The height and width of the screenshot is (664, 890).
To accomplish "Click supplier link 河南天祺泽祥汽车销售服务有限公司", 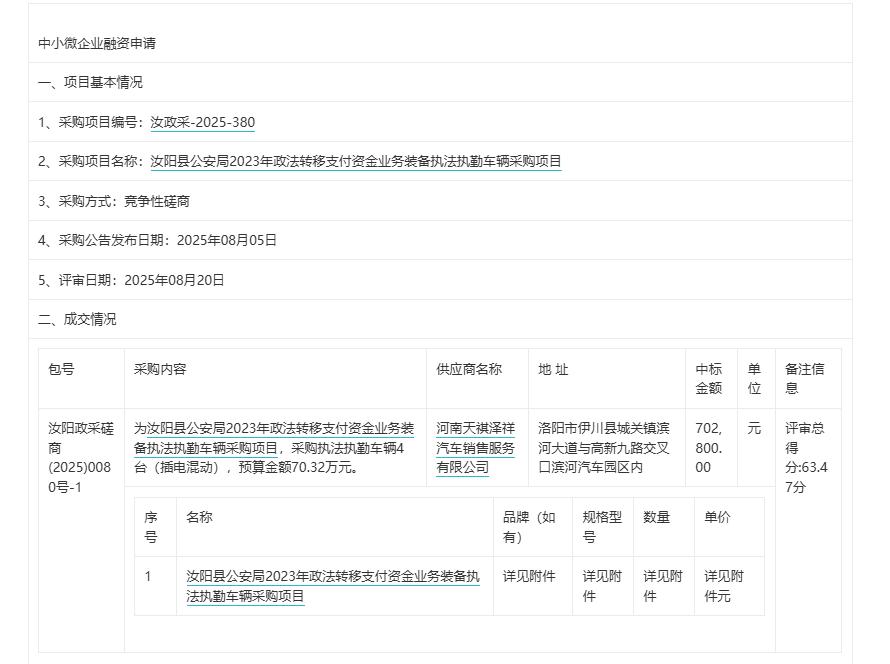I will click(x=475, y=448).
